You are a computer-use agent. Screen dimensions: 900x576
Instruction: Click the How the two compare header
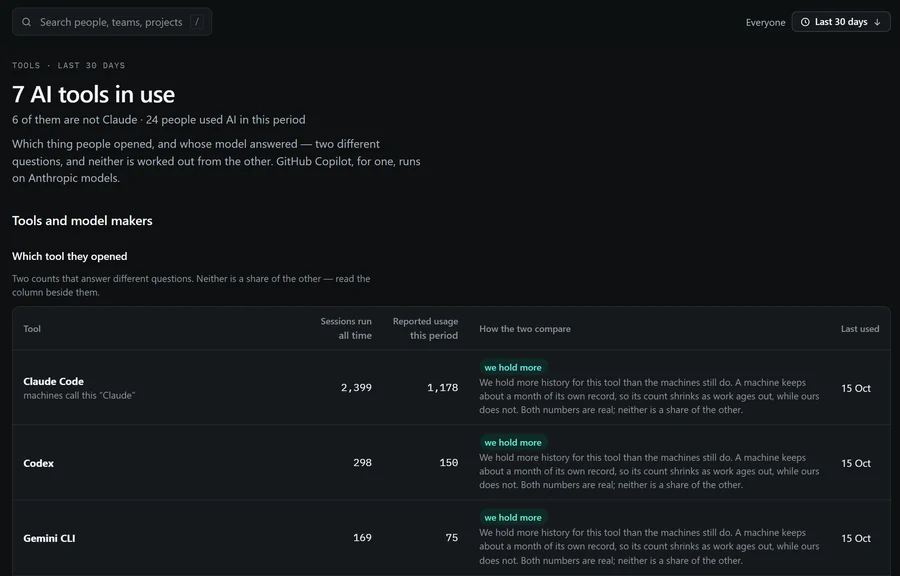[525, 329]
